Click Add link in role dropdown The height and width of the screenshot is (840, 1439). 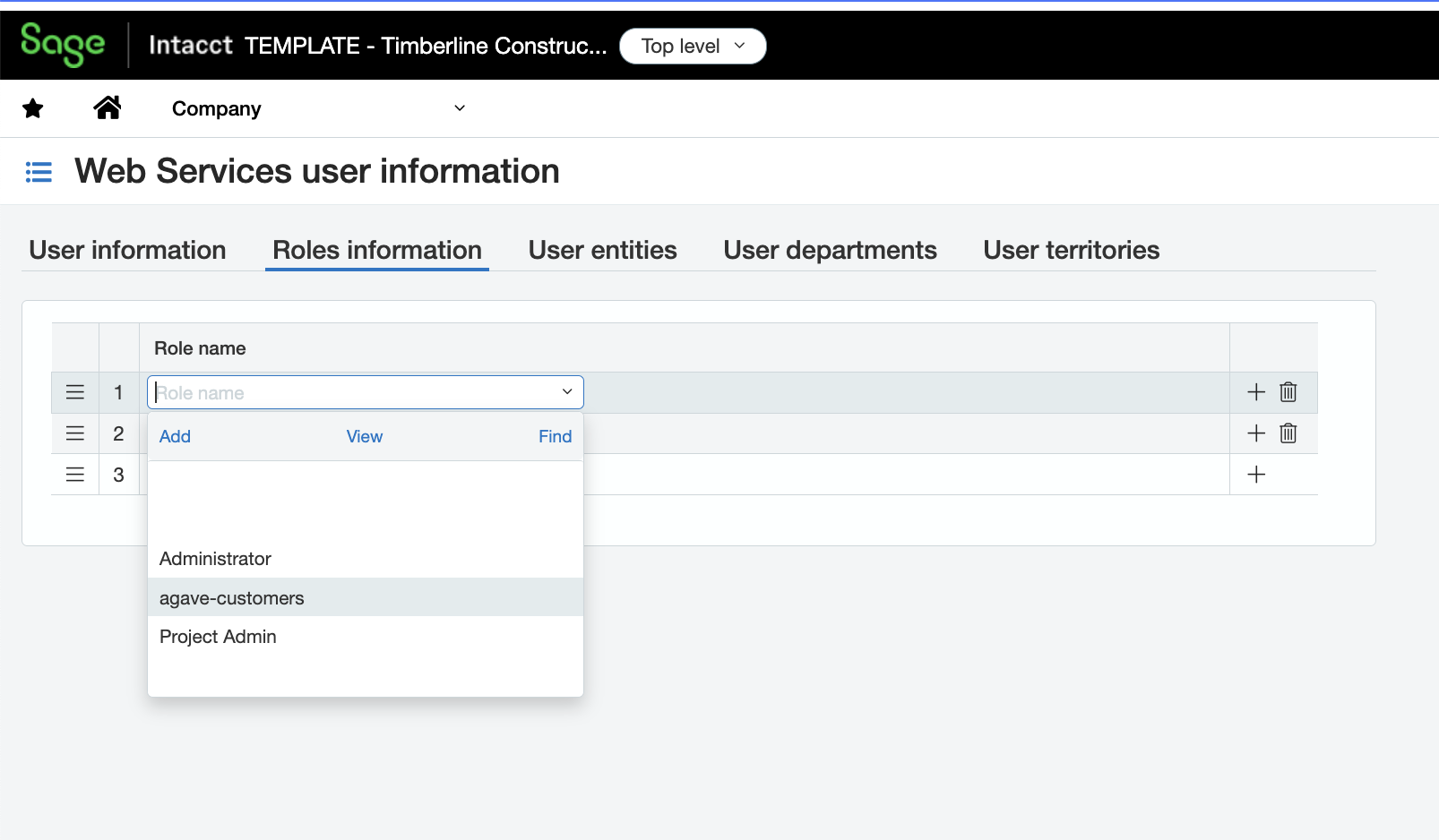tap(175, 436)
